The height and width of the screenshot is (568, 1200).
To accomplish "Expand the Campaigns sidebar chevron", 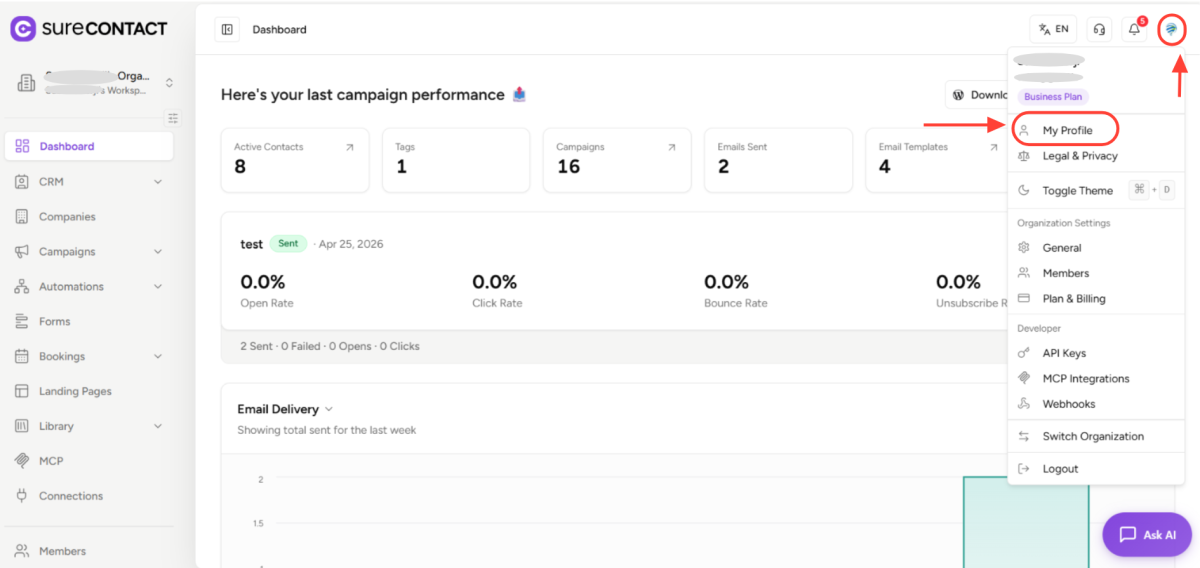I will 158,252.
